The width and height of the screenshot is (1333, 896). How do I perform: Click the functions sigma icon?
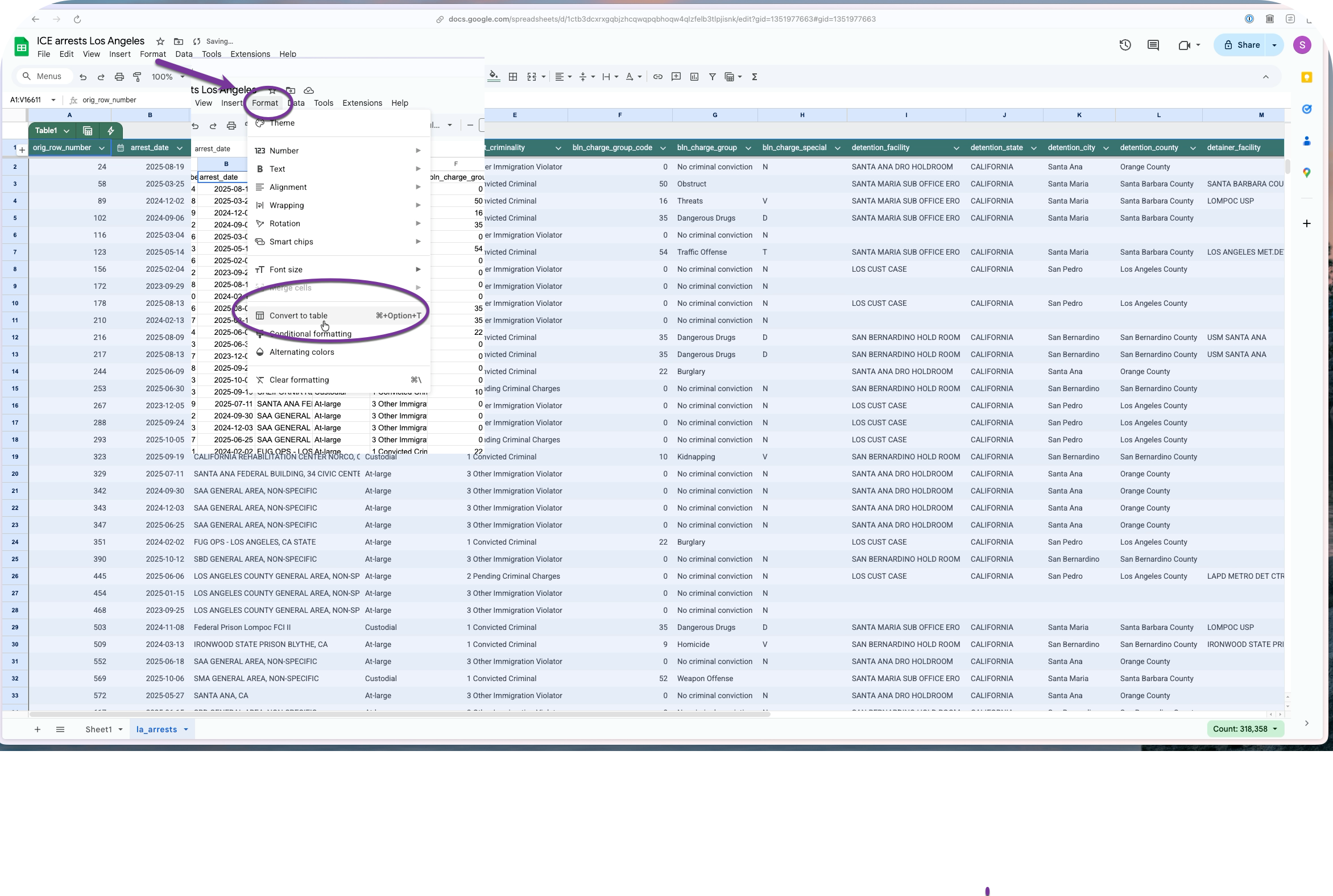click(754, 77)
